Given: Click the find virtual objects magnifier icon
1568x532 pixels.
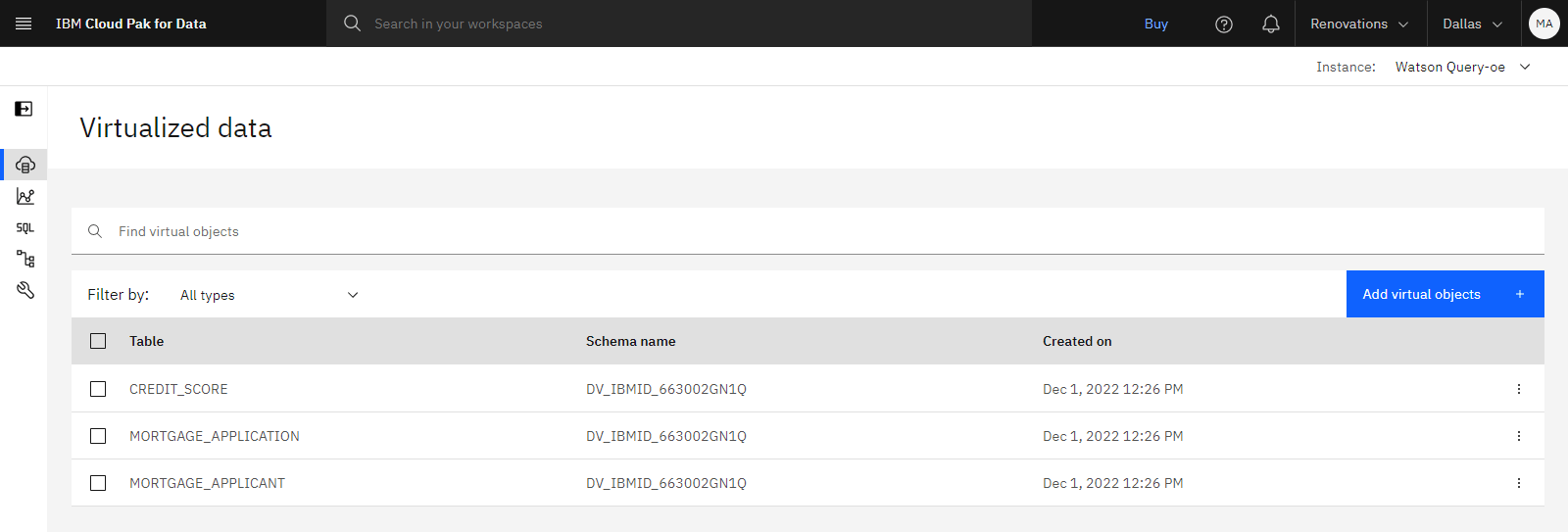Looking at the screenshot, I should point(95,231).
